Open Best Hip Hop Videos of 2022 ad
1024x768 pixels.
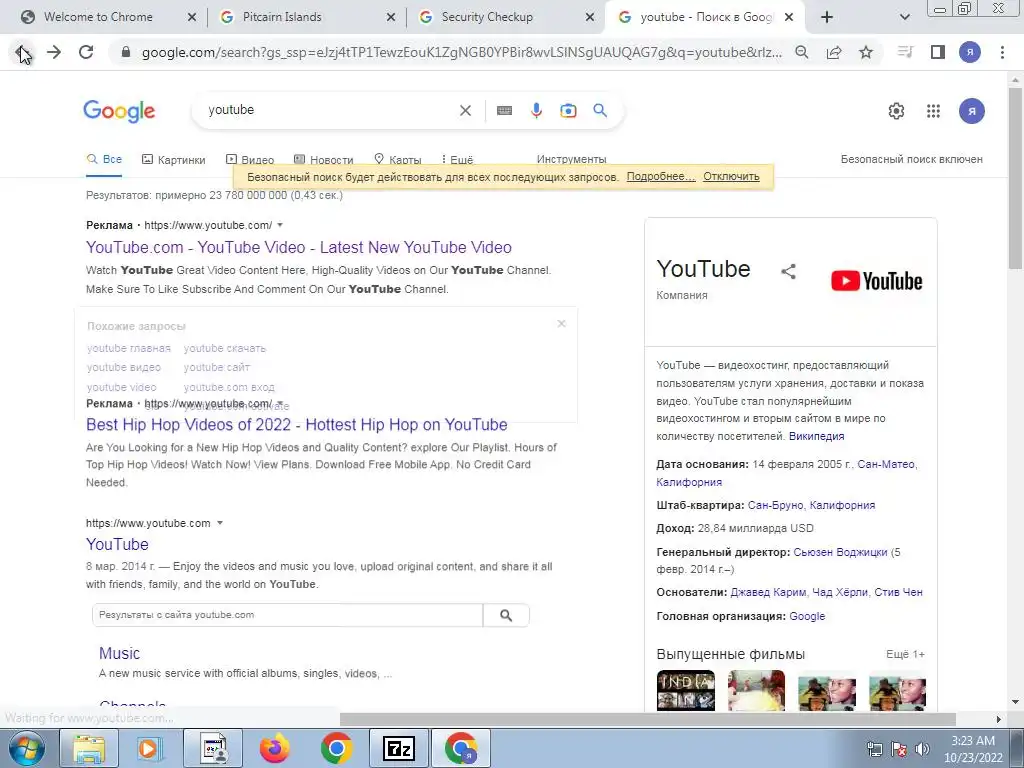coord(296,424)
